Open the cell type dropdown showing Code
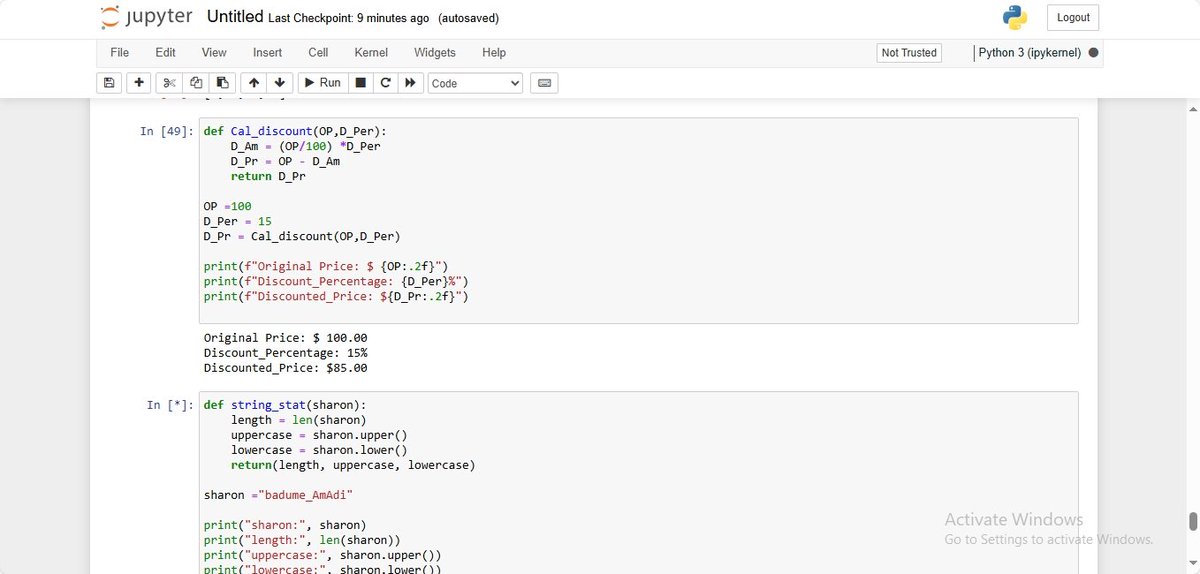The image size is (1200, 574). tap(476, 83)
